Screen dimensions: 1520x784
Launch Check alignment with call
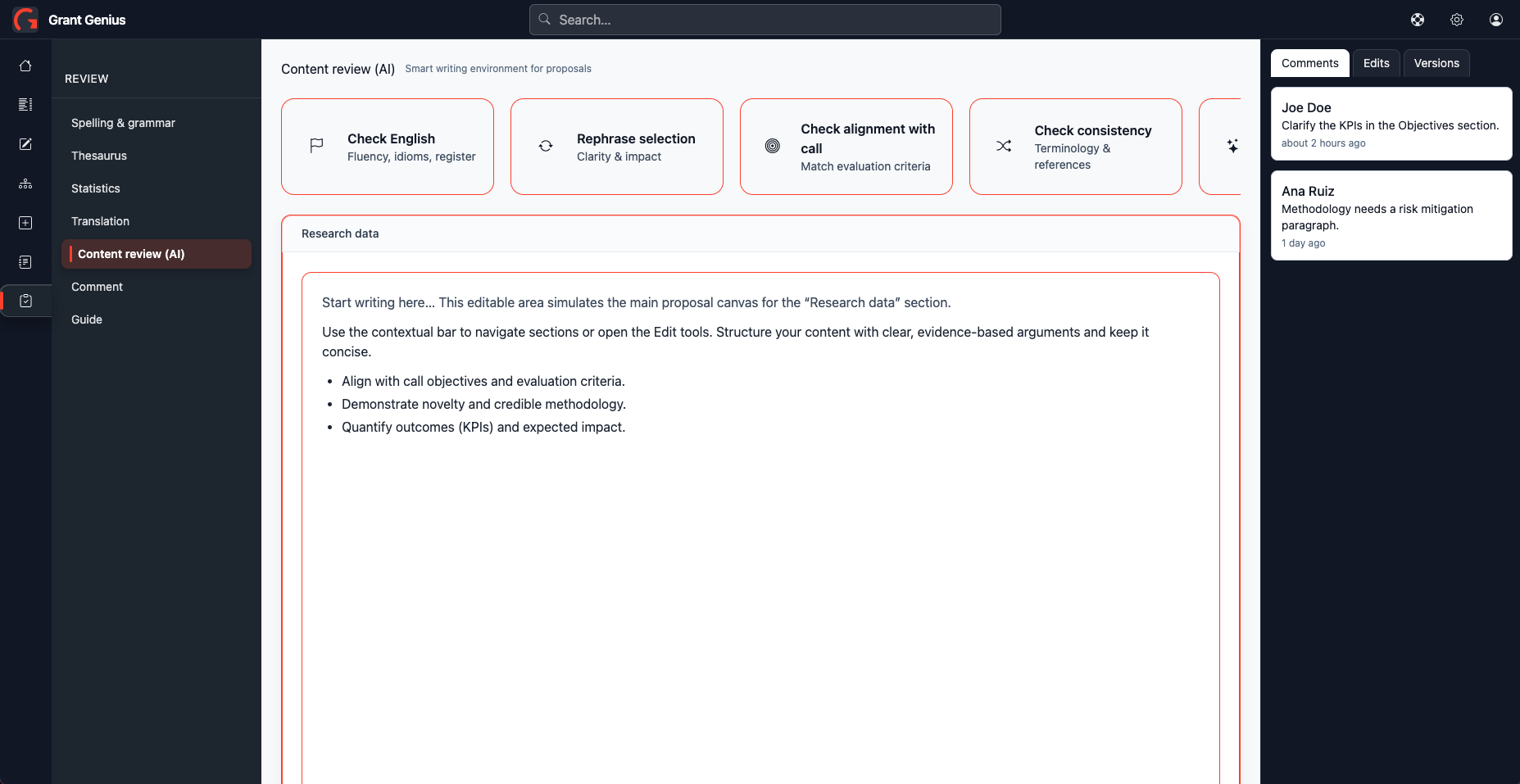(x=846, y=147)
